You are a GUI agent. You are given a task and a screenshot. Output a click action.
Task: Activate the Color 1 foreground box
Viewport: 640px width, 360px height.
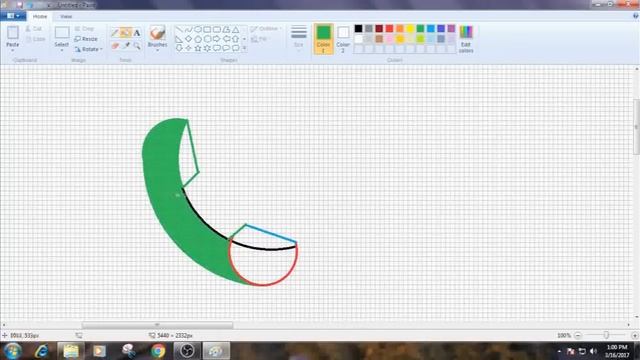pyautogui.click(x=323, y=39)
